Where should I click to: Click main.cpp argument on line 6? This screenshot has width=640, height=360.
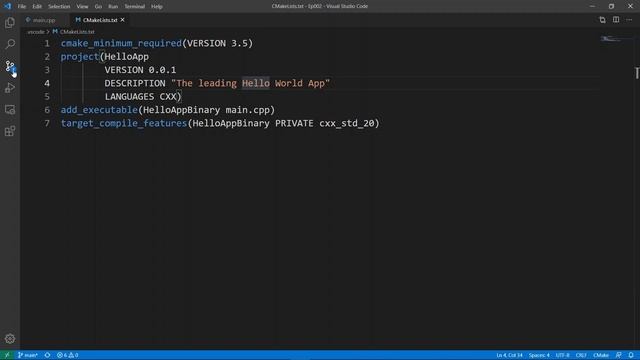247,110
